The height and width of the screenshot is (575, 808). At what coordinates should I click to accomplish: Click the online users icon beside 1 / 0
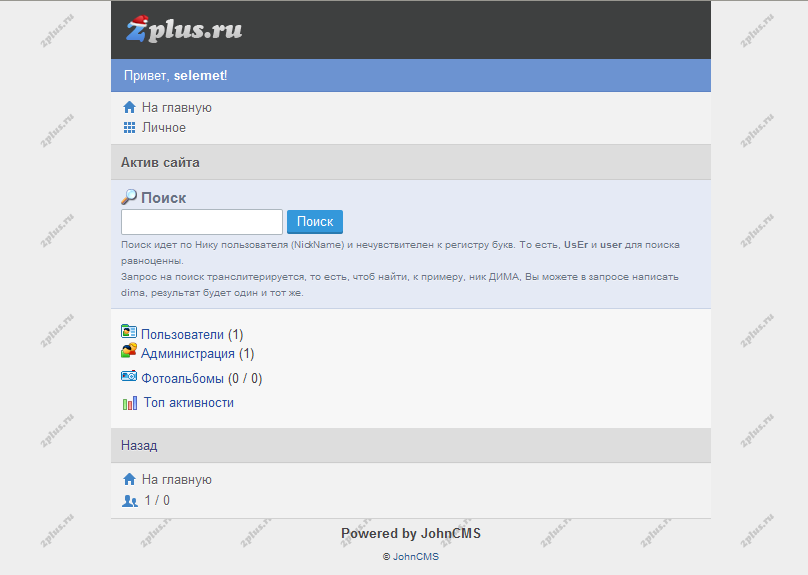[130, 501]
